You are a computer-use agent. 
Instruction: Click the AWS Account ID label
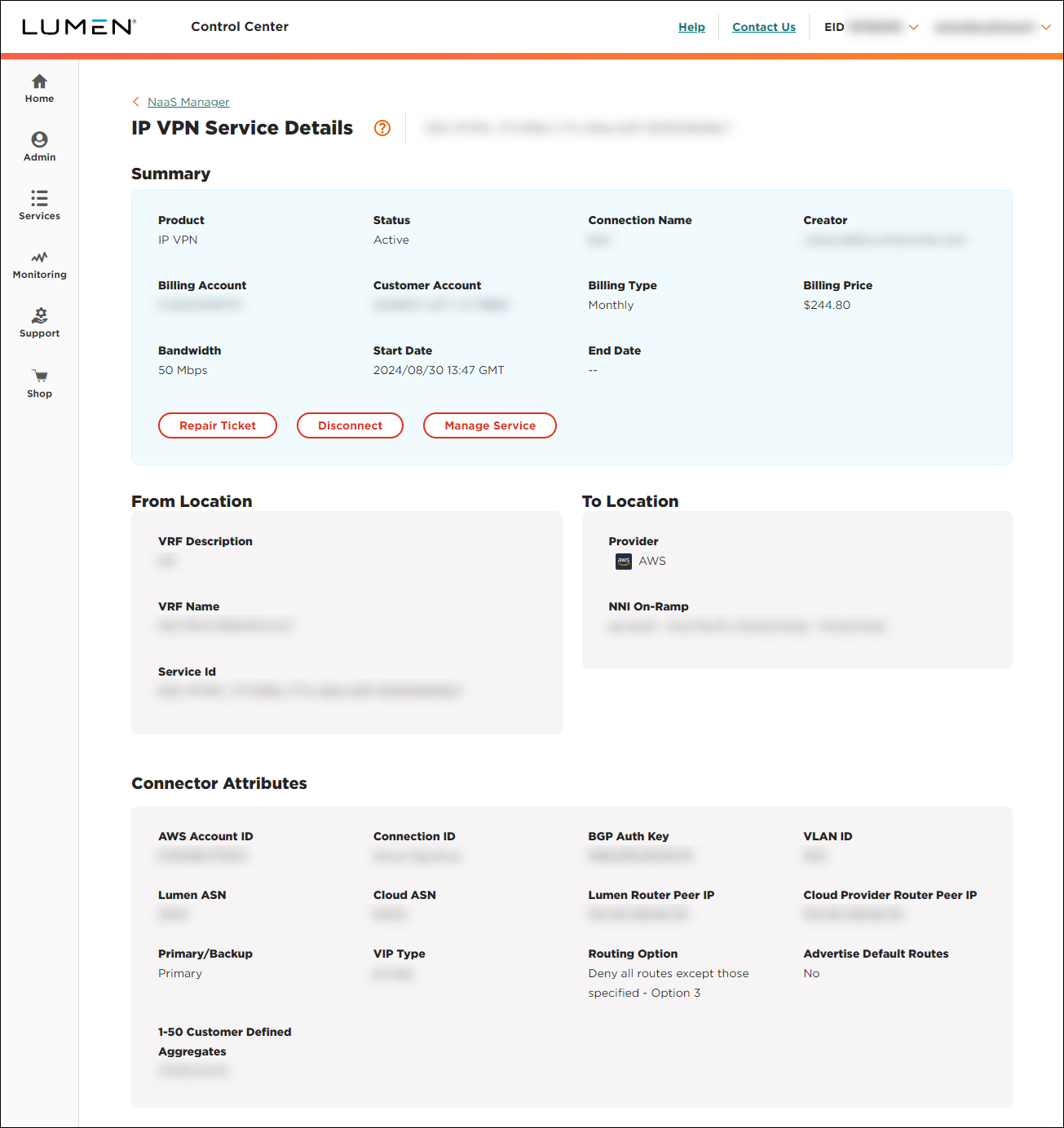(x=205, y=836)
